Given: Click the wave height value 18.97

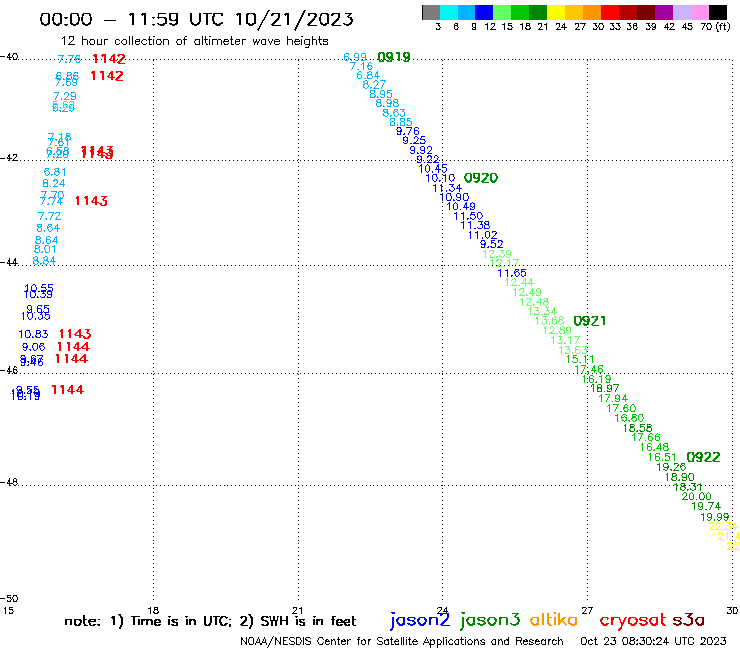Looking at the screenshot, I should pos(605,388).
